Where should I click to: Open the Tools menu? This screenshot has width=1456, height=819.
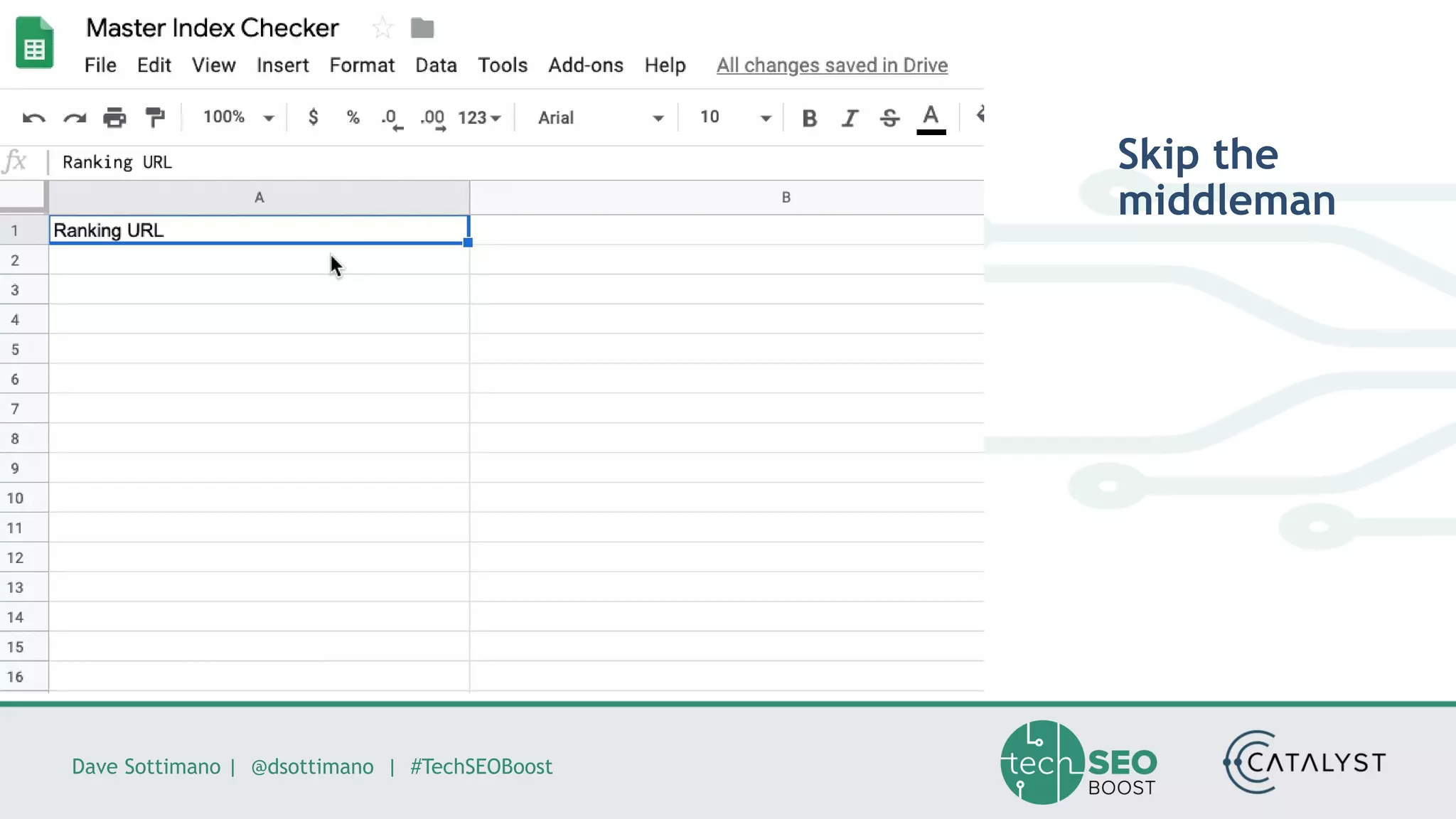coord(503,65)
